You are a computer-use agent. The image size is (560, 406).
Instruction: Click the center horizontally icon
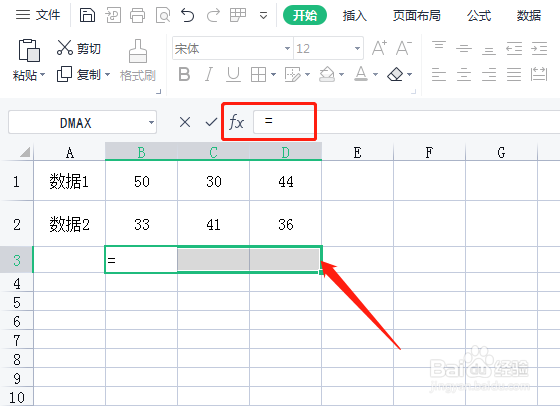pos(464,75)
